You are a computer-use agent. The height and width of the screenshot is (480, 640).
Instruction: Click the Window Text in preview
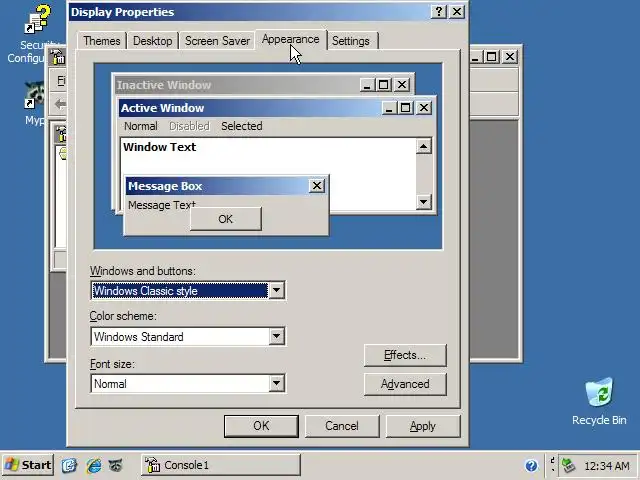(x=160, y=147)
